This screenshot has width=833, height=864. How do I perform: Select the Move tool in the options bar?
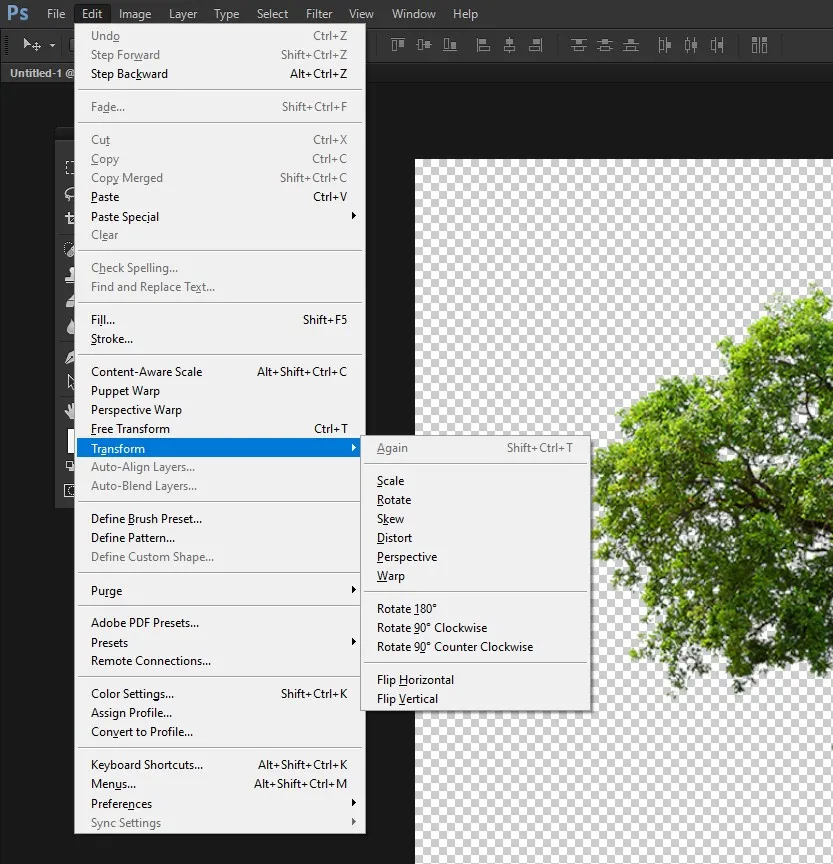tap(31, 45)
